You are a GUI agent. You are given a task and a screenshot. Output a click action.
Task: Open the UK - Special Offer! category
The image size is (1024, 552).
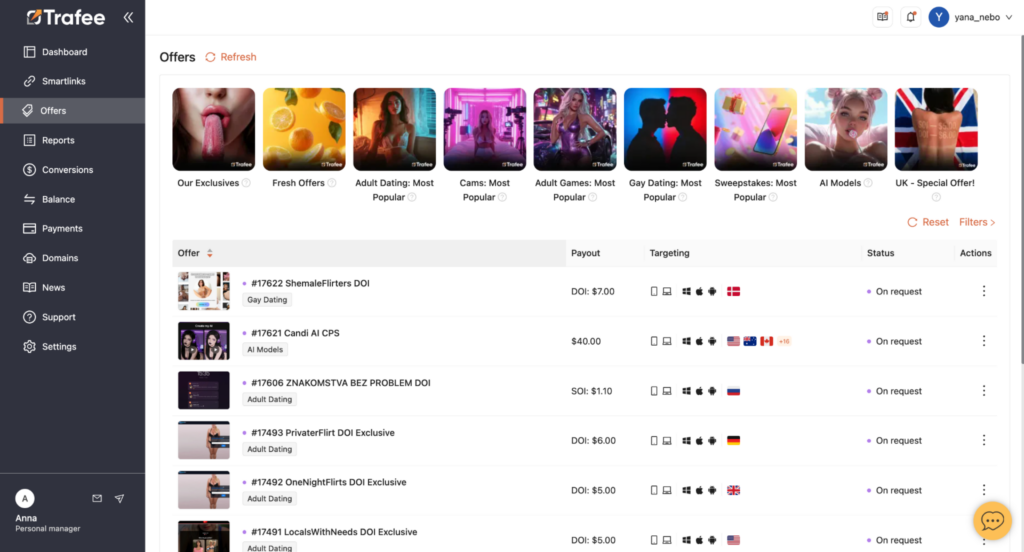[936, 129]
